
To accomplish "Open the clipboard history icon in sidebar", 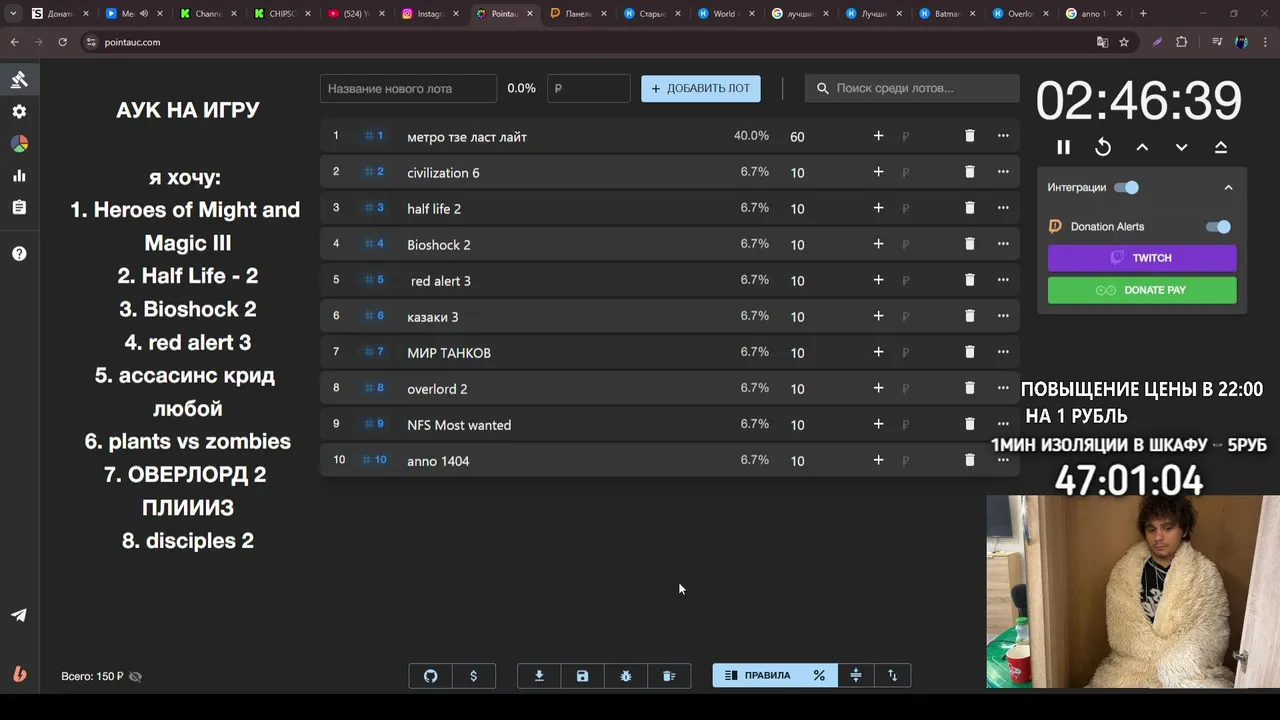I will [19, 208].
